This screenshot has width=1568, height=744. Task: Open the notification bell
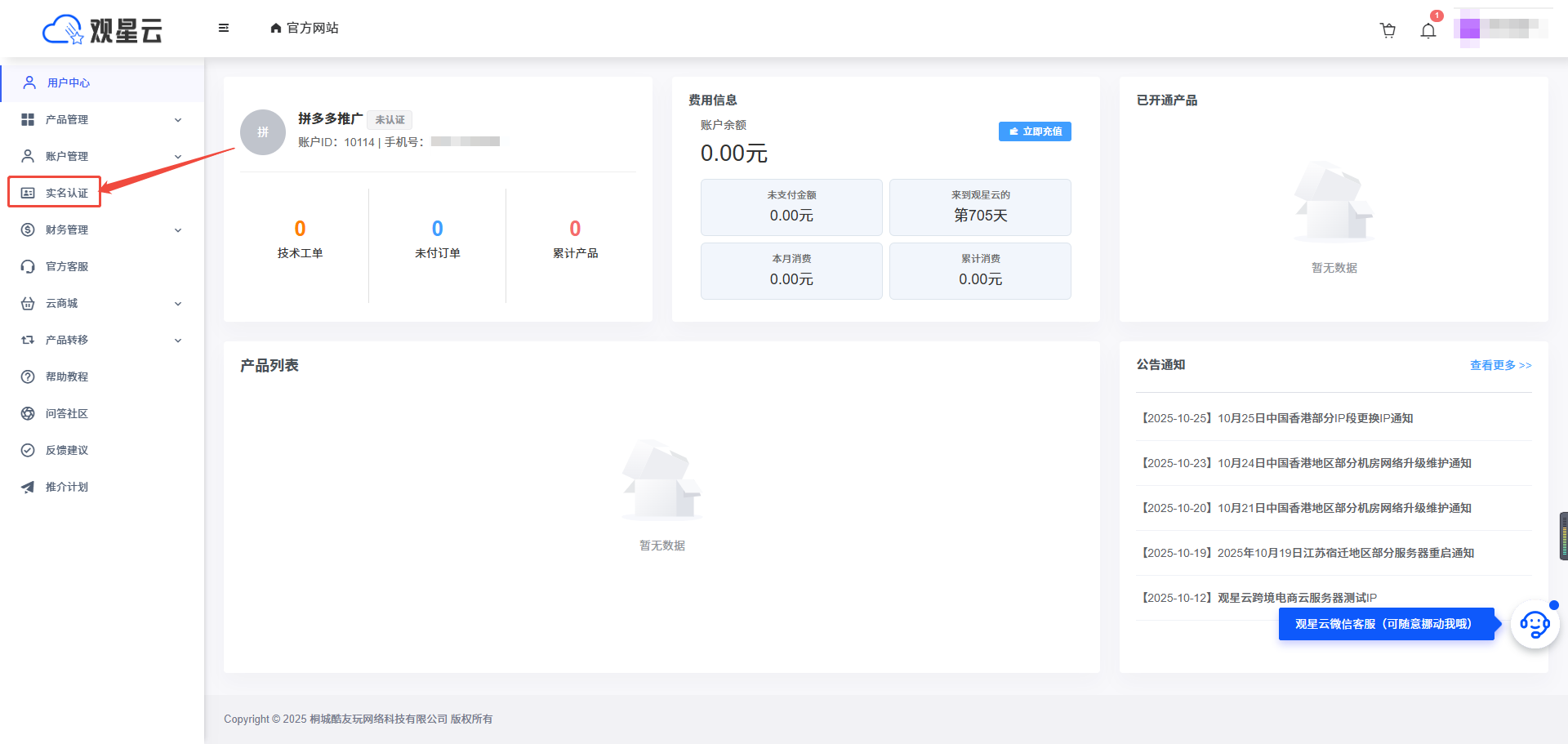coord(1428,31)
